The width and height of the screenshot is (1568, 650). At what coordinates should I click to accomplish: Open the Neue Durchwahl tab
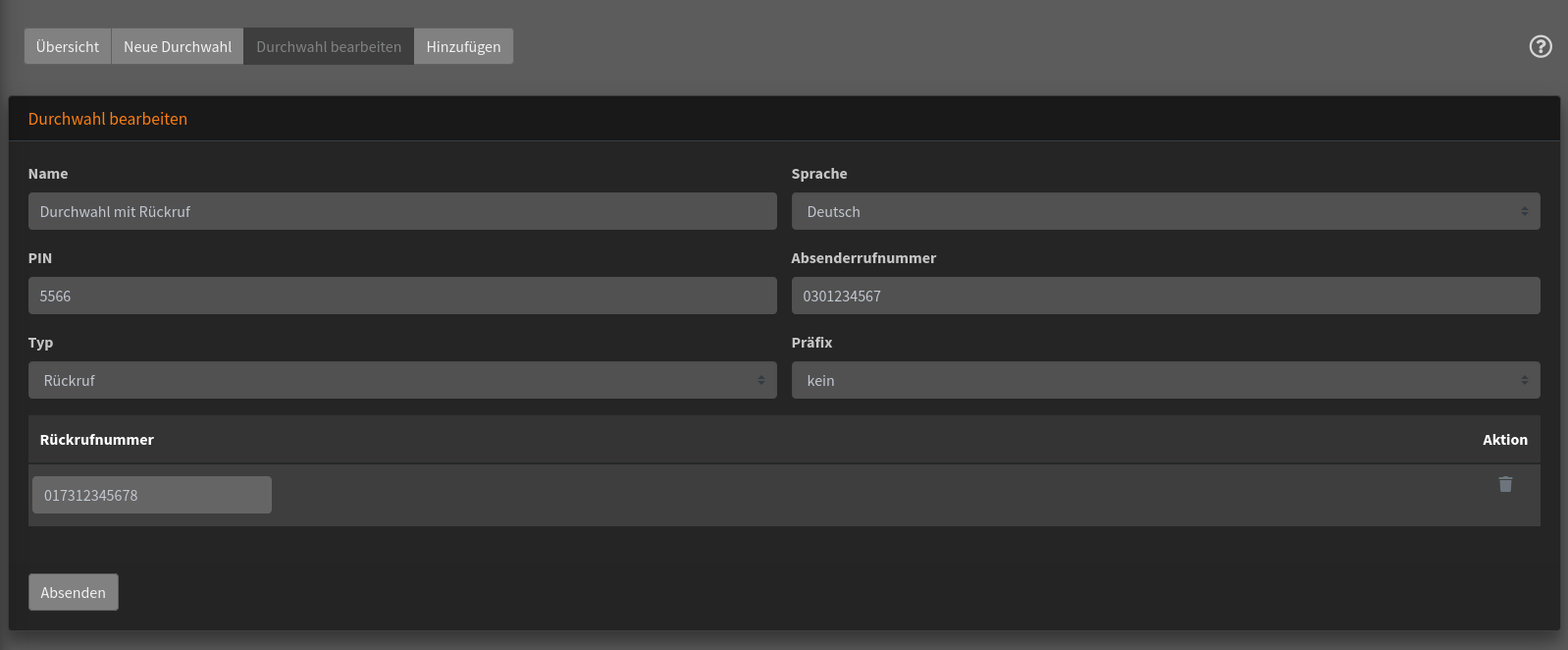[x=178, y=46]
